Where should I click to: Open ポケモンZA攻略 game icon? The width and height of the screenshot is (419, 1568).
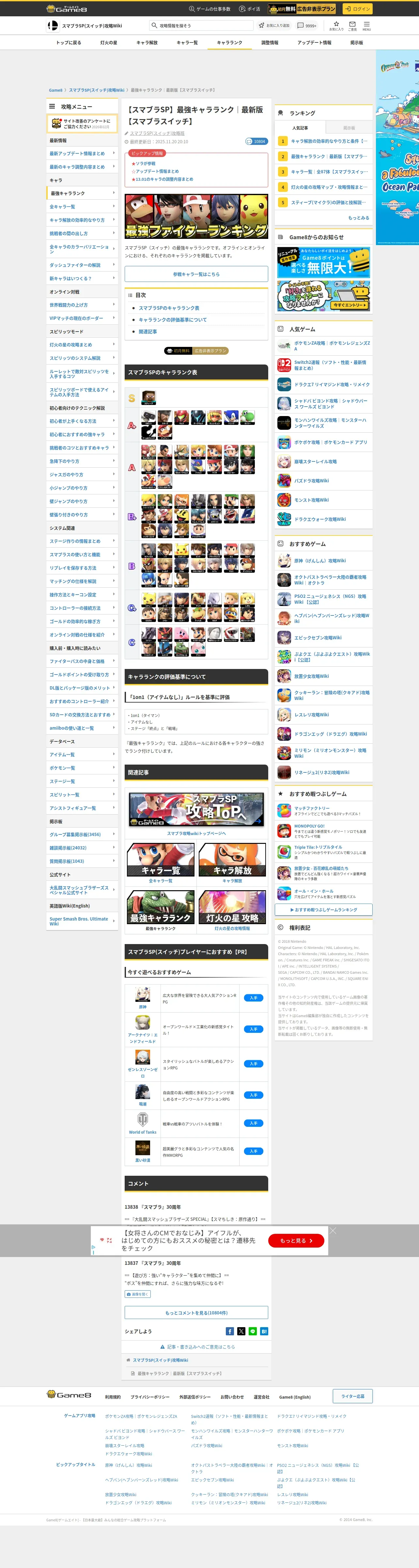click(x=284, y=346)
